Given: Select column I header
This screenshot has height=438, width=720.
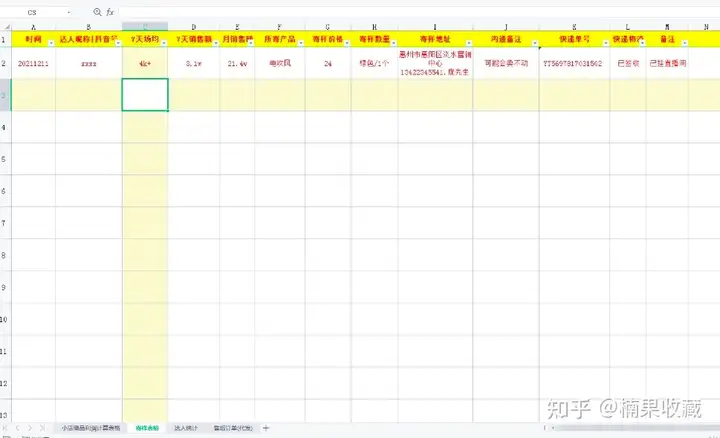Looking at the screenshot, I should click(x=435, y=27).
